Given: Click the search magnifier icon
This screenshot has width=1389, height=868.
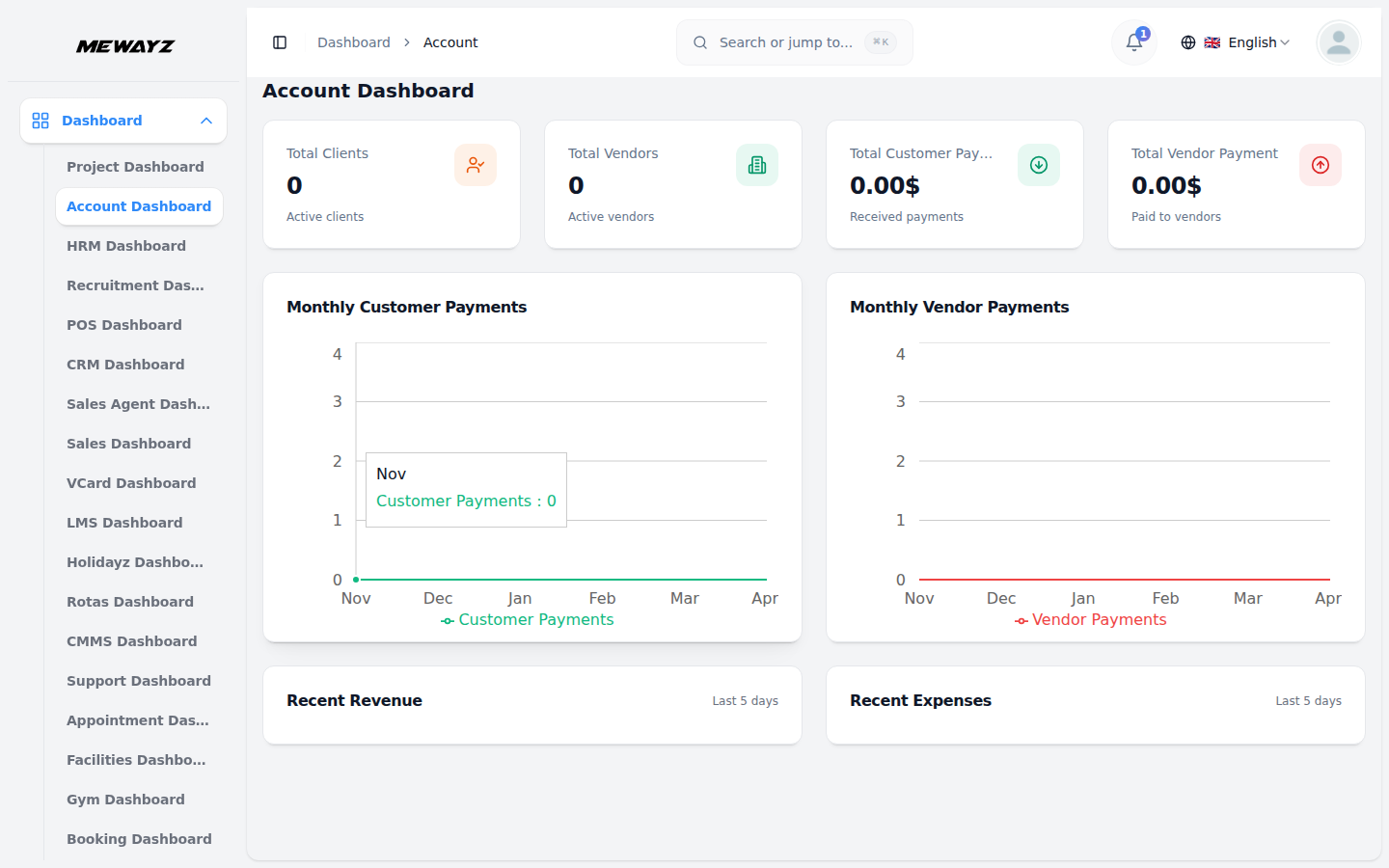Looking at the screenshot, I should pos(700,42).
